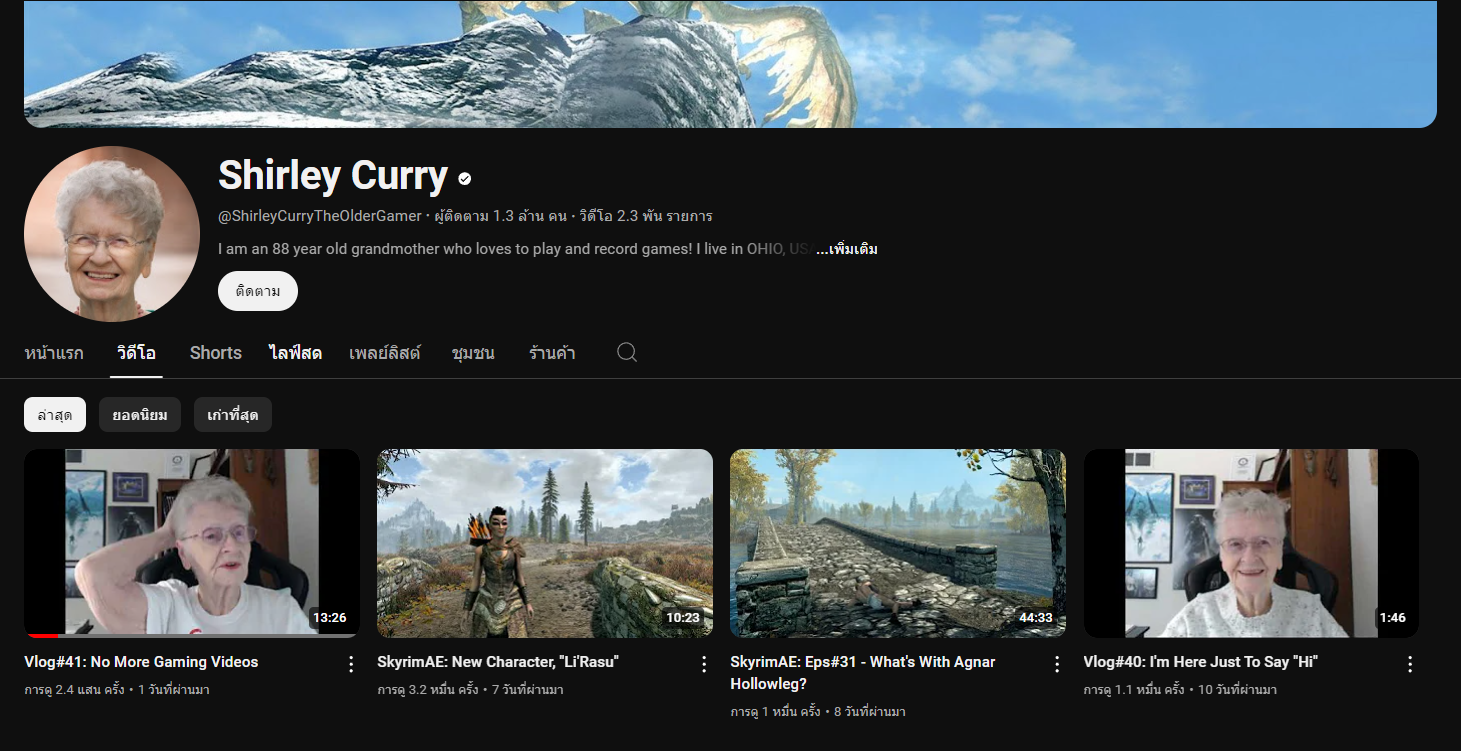Click views text 'การดู 2.4 แสน ครั้ง'
Image resolution: width=1461 pixels, height=751 pixels.
pos(74,690)
